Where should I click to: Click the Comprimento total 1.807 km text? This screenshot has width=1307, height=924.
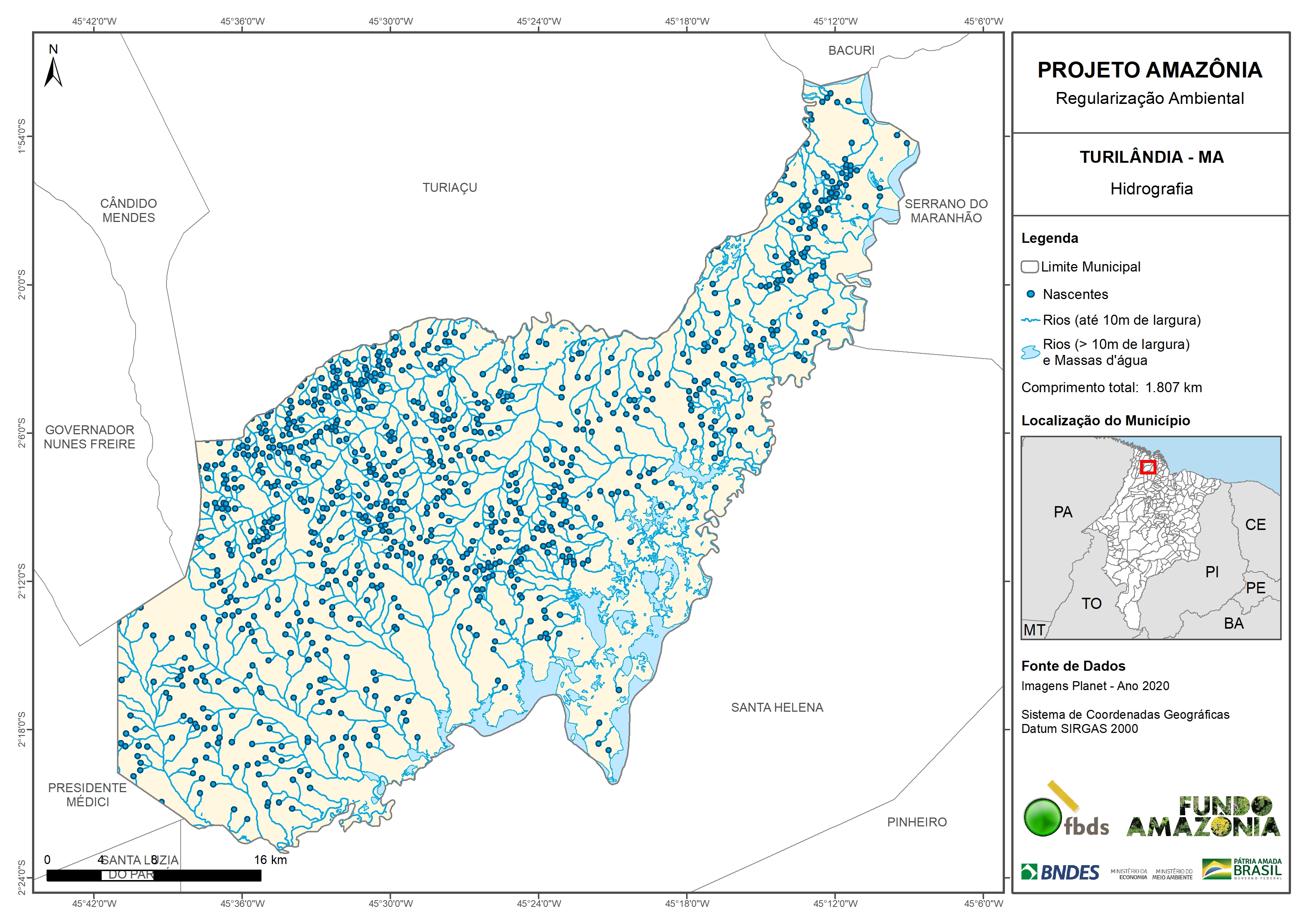1111,388
